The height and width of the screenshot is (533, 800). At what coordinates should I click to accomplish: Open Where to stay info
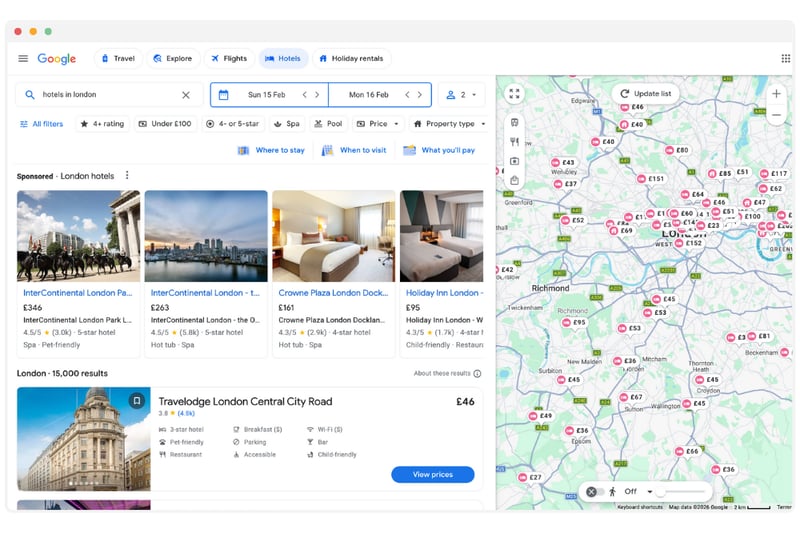pyautogui.click(x=271, y=150)
